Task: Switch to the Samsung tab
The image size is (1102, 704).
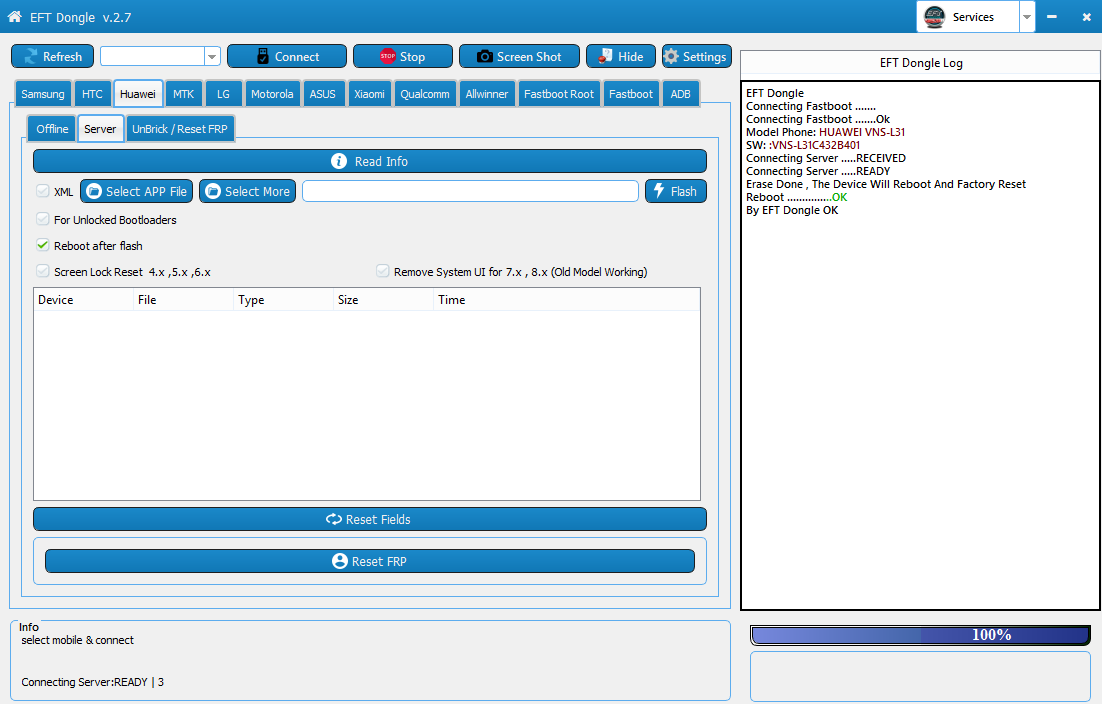Action: [x=43, y=94]
